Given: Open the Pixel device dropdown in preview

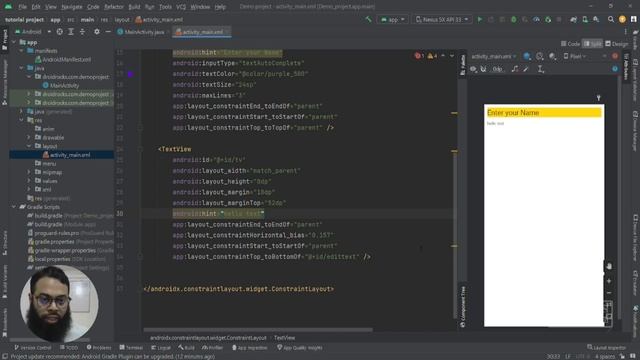Looking at the screenshot, I should tap(575, 56).
